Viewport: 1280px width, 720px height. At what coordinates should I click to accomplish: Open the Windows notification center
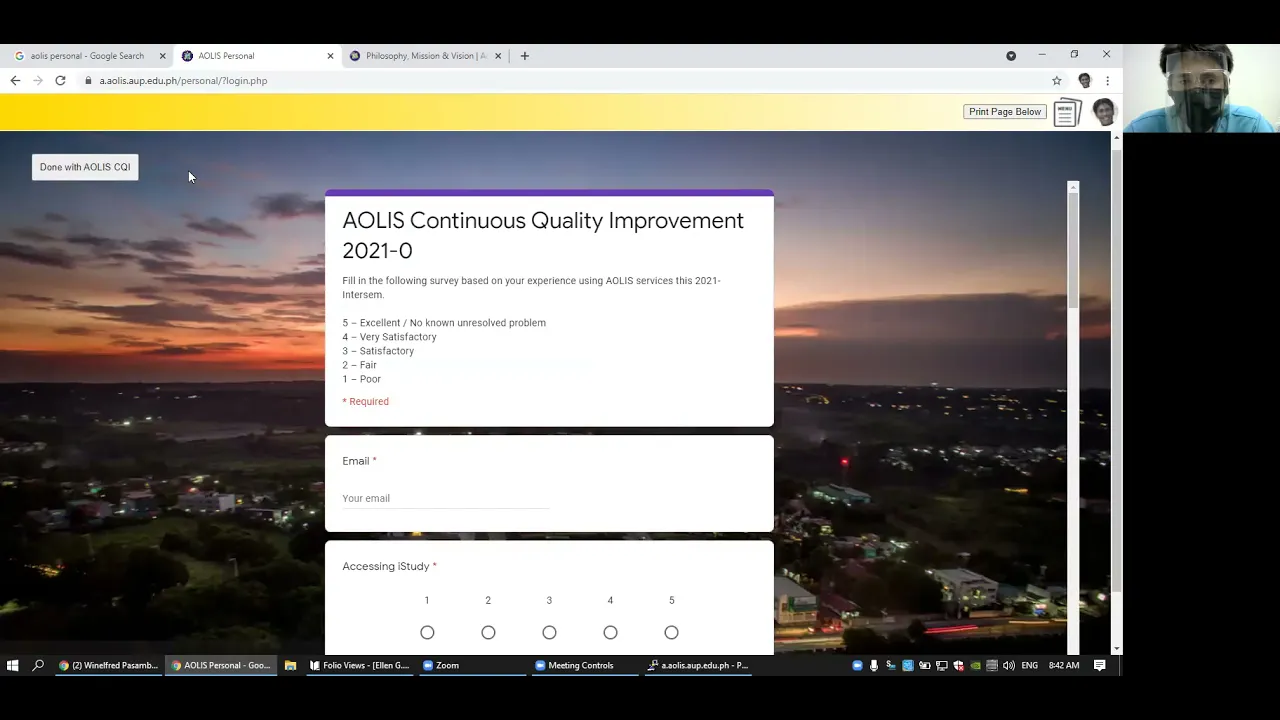click(1099, 665)
